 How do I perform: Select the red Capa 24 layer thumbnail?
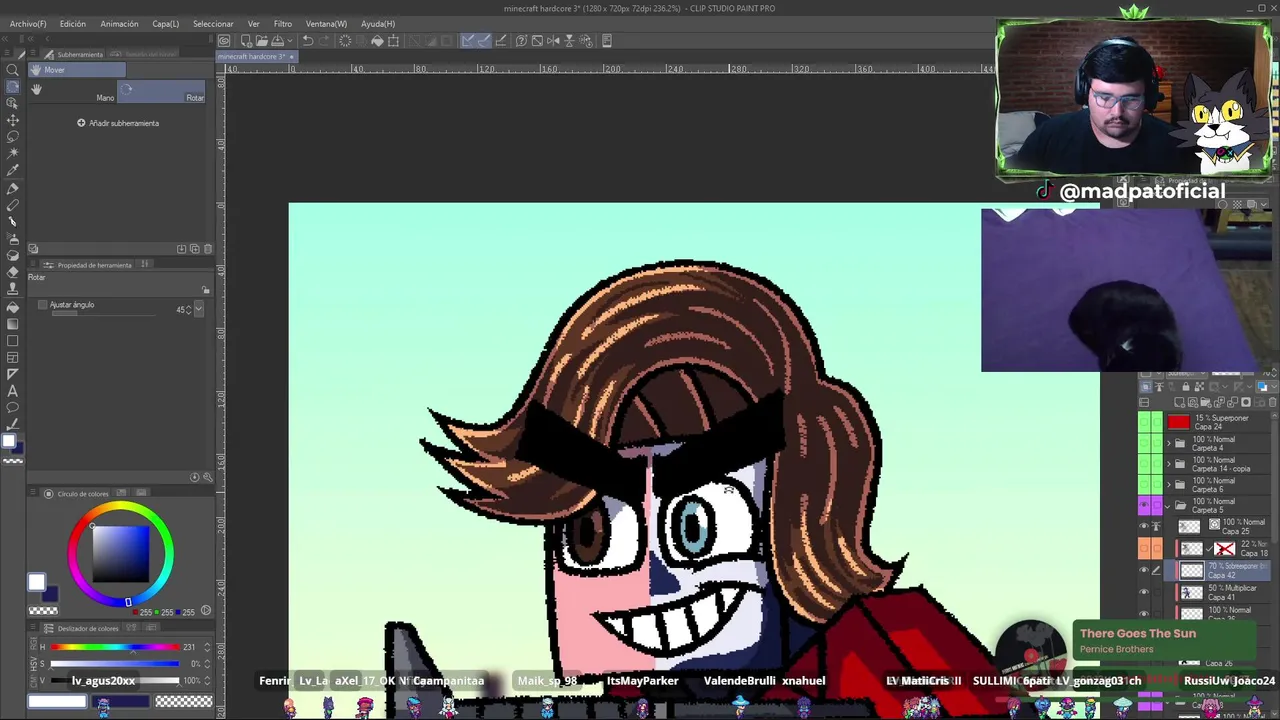tap(1179, 422)
